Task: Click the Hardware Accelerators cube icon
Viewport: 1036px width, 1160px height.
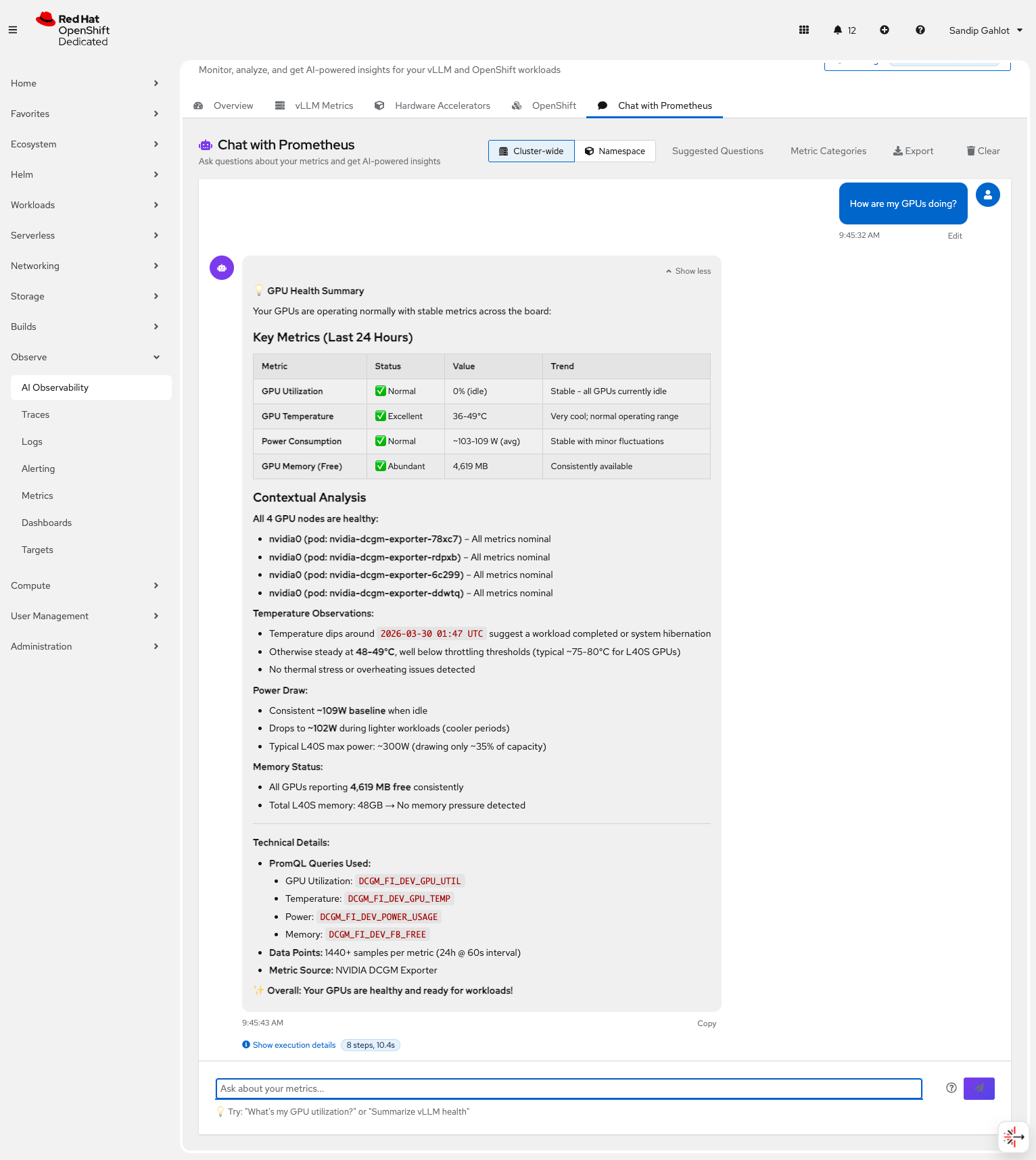Action: coord(379,105)
